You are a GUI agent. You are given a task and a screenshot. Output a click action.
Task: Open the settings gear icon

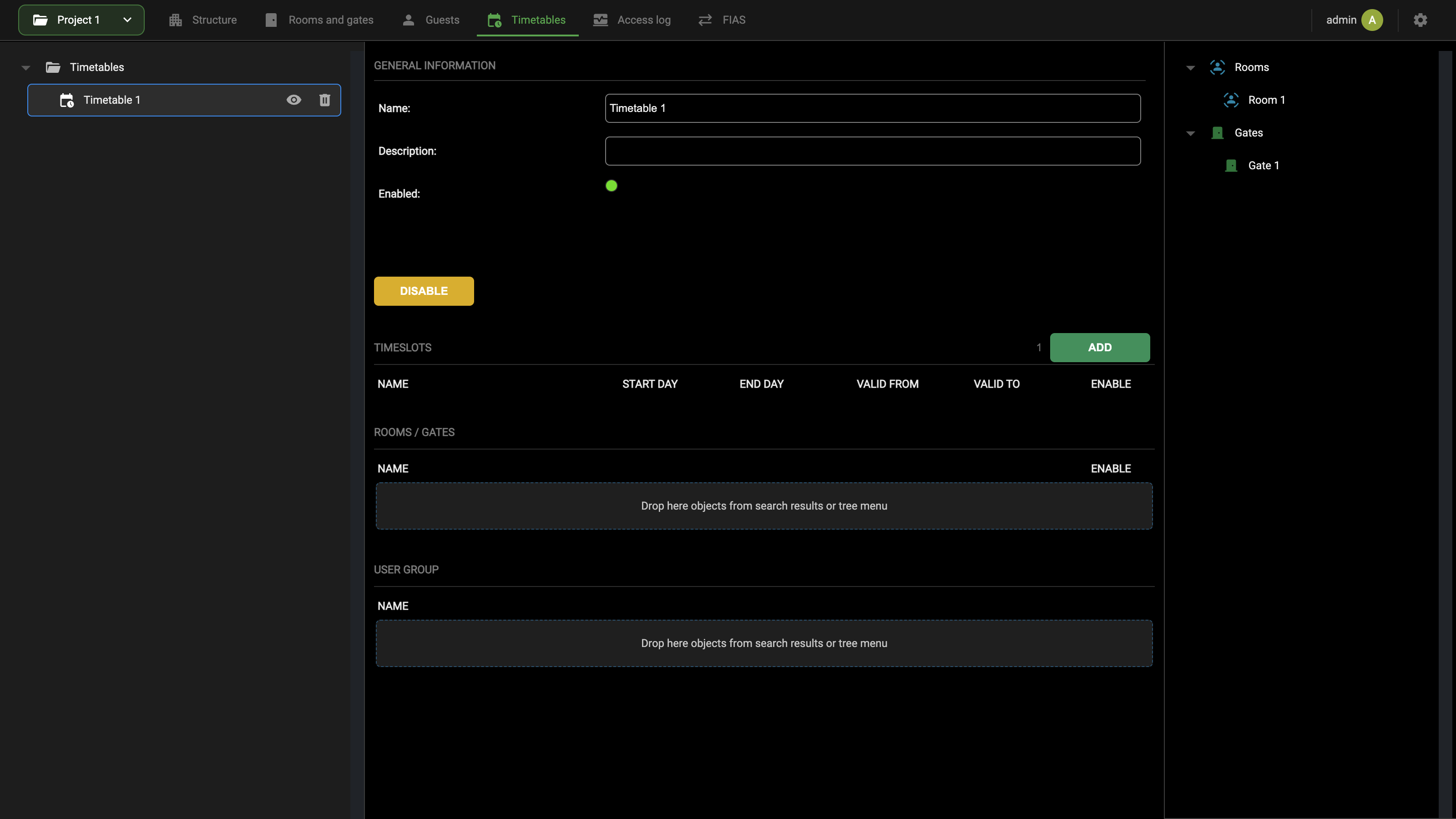[x=1421, y=20]
